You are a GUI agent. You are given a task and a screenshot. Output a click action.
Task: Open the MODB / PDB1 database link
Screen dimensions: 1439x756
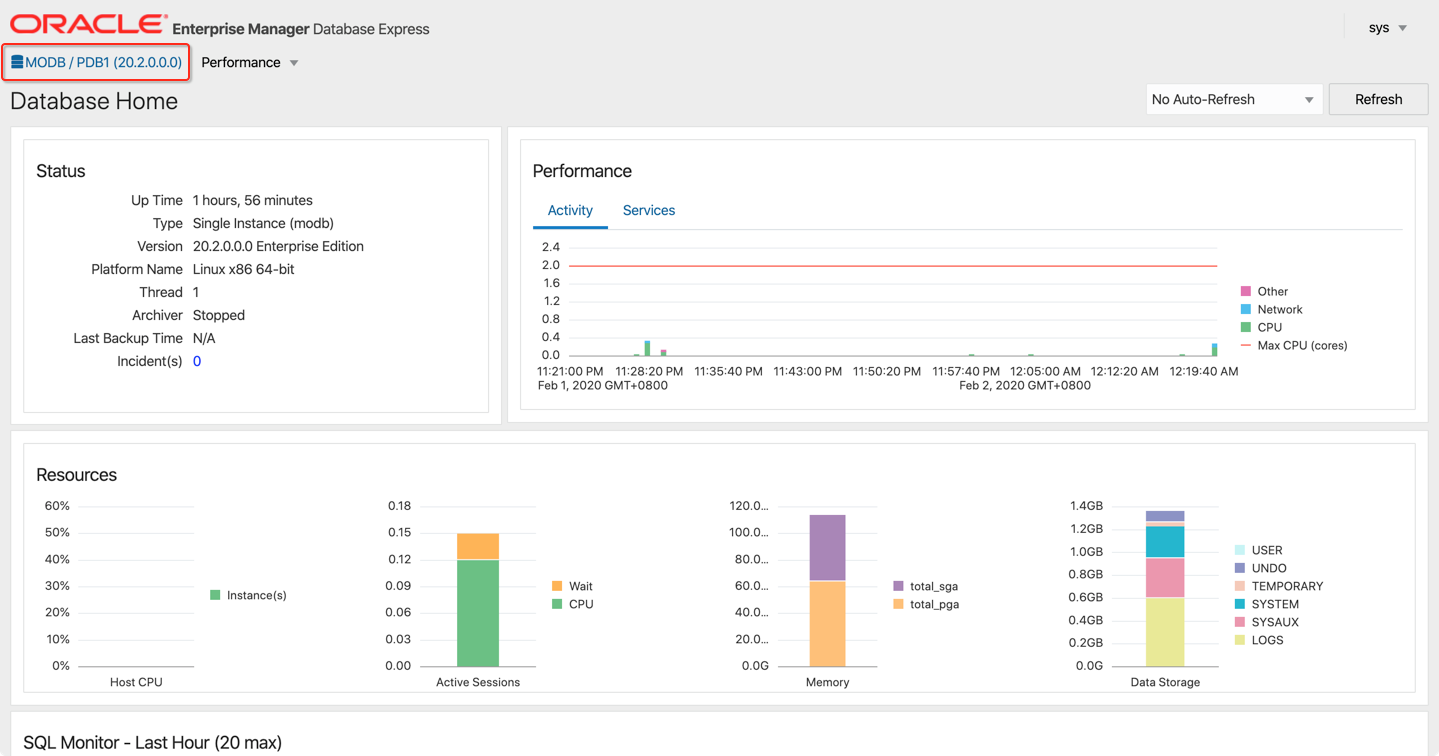103,62
